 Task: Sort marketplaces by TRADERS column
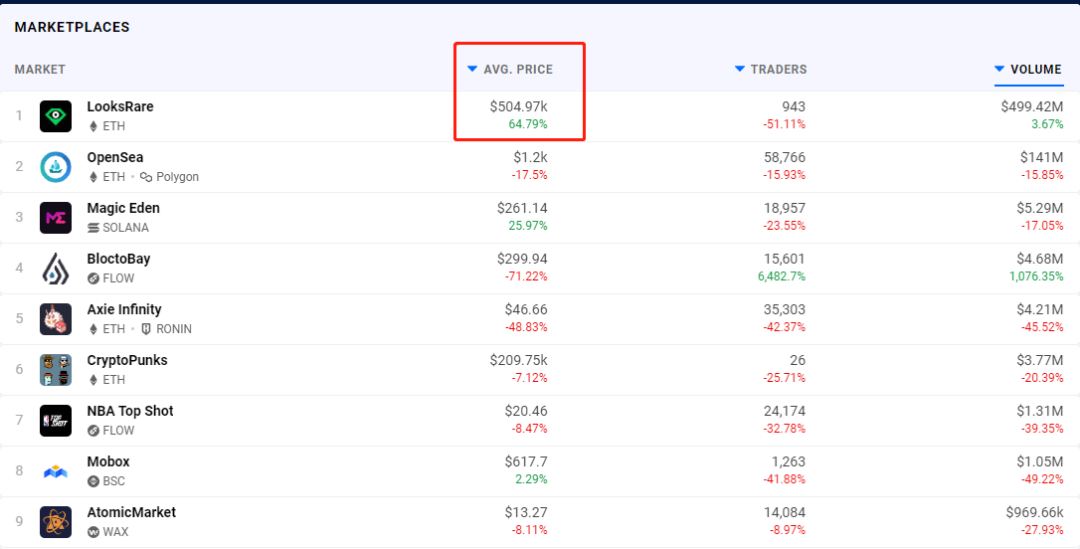778,69
